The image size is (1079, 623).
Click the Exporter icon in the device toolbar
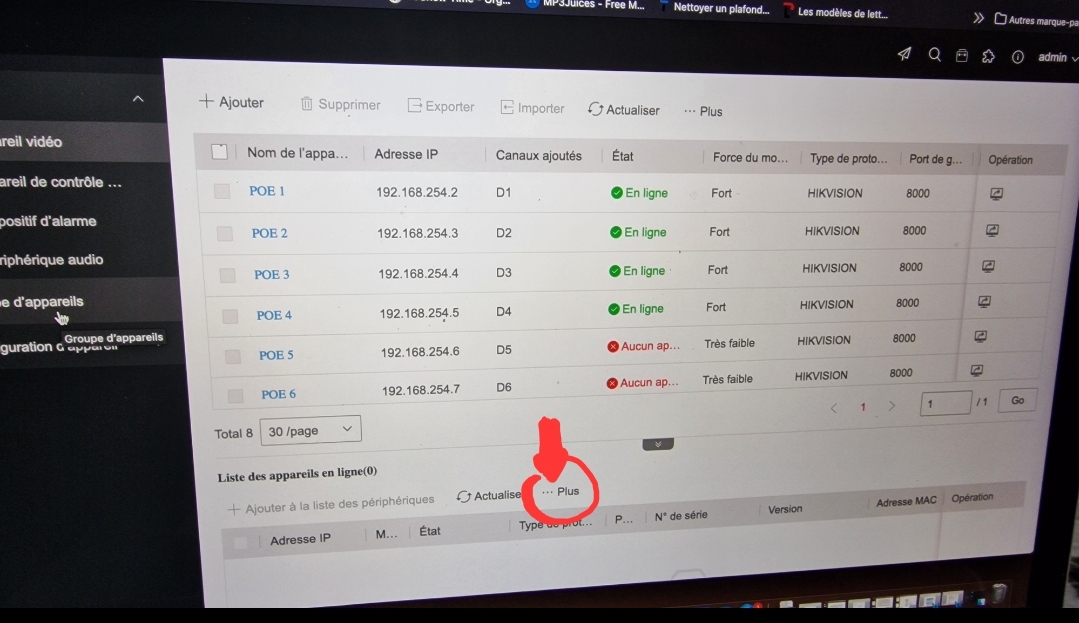414,106
